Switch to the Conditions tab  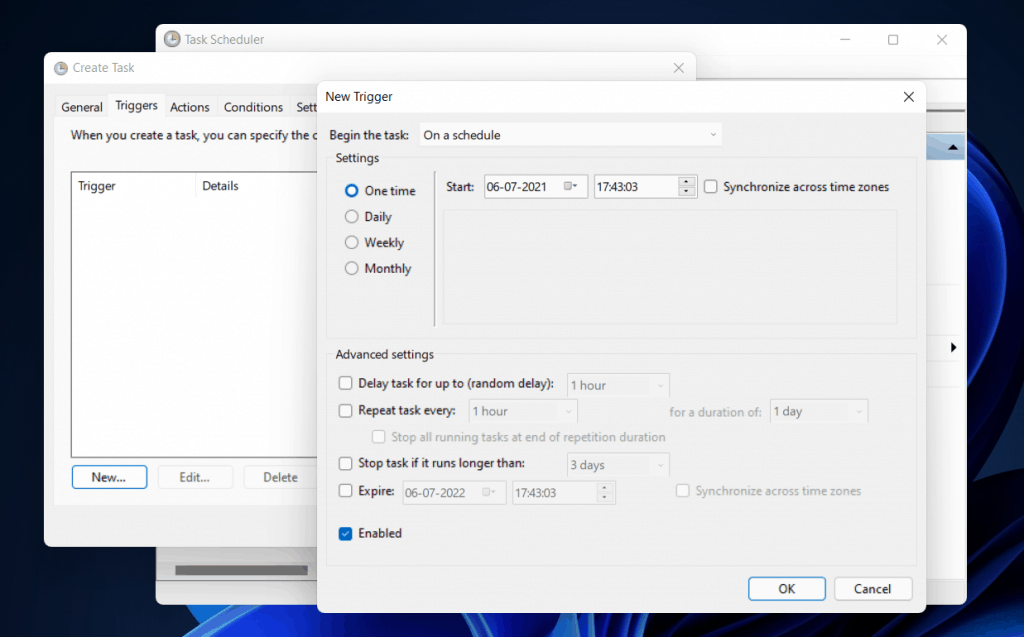(x=253, y=106)
